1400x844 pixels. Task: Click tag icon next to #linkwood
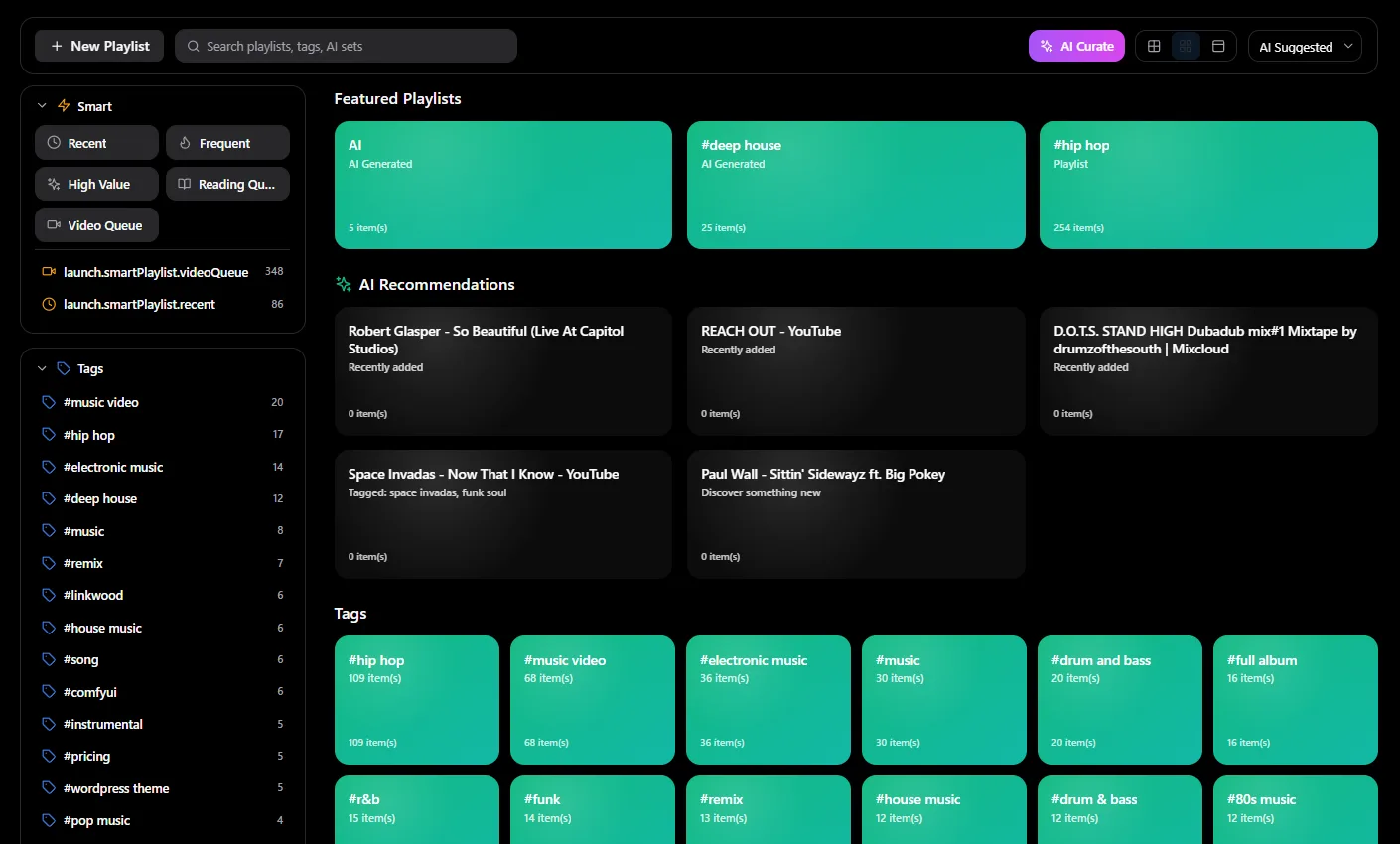click(49, 595)
